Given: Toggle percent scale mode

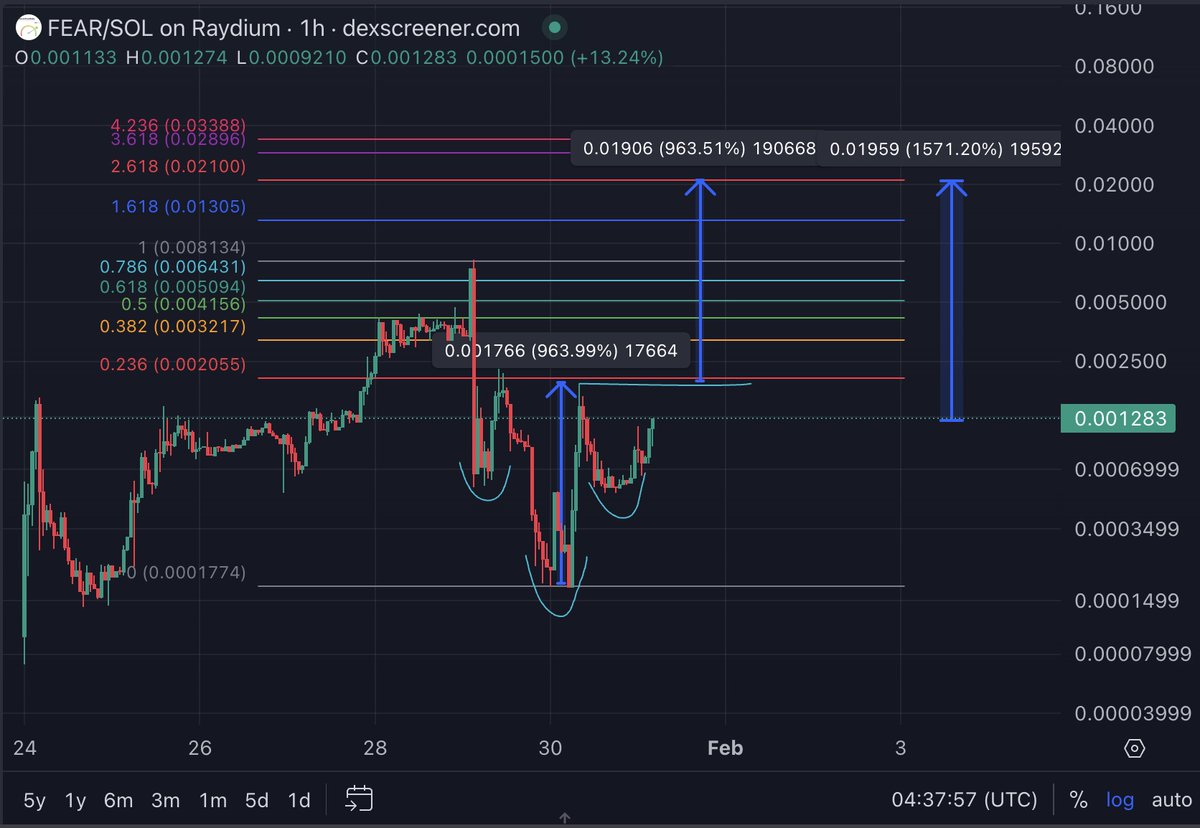Looking at the screenshot, I should pos(1078,800).
